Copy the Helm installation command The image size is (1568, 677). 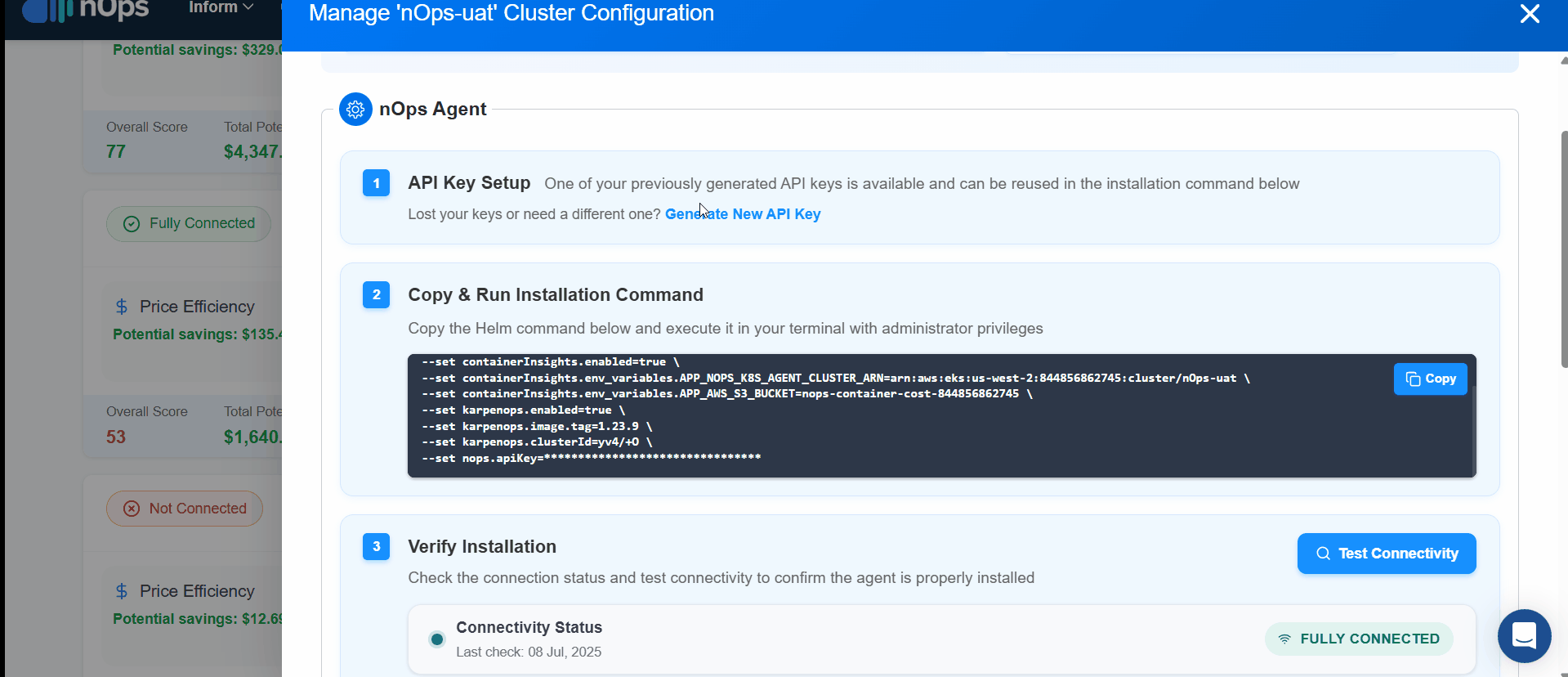pos(1430,379)
